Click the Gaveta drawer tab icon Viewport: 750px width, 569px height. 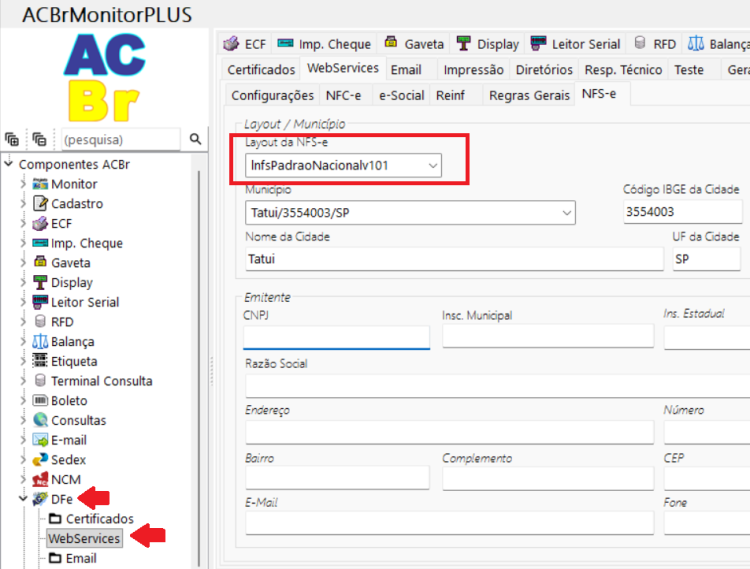[x=391, y=42]
